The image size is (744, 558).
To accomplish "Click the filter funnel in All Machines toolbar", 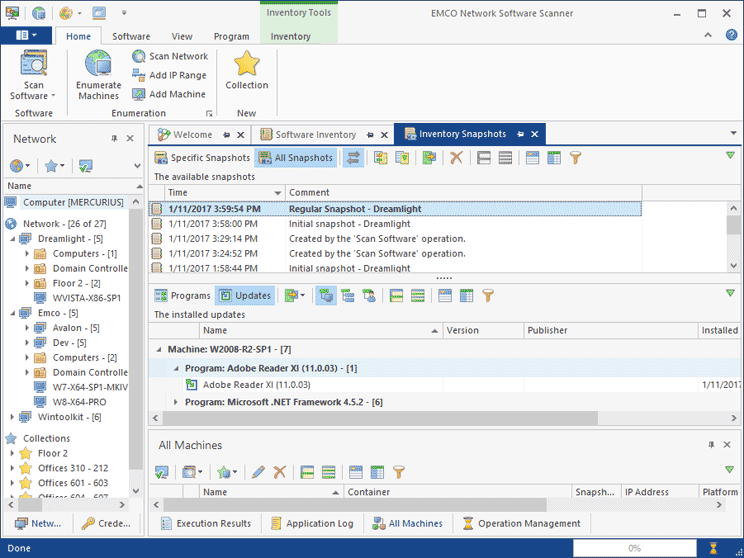I will click(399, 472).
